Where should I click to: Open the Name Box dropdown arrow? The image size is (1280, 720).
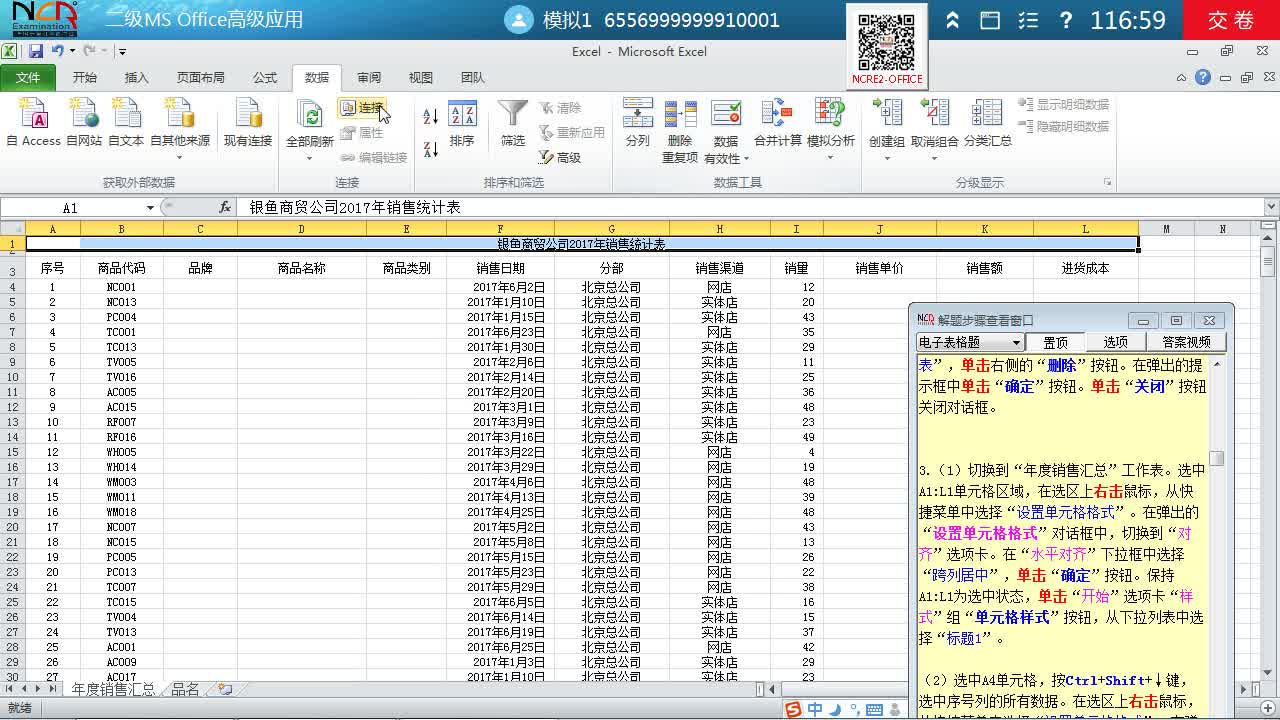click(x=150, y=208)
